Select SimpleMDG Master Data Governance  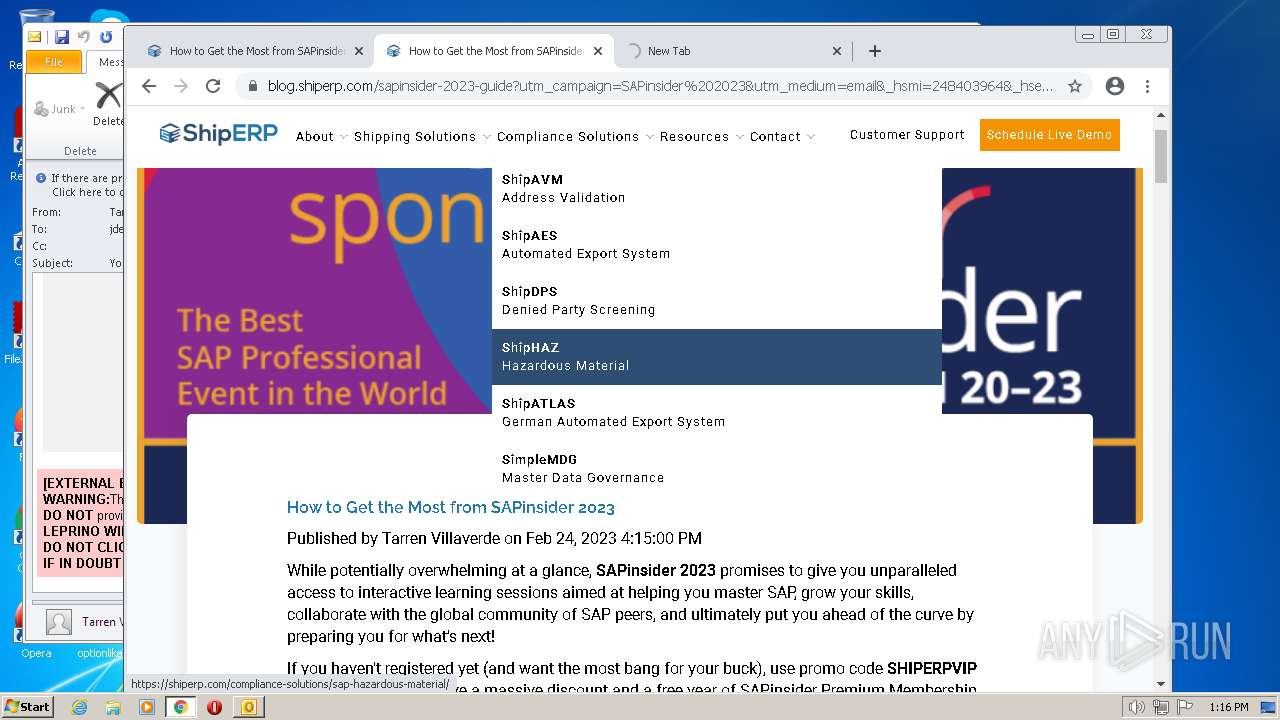pyautogui.click(x=717, y=469)
